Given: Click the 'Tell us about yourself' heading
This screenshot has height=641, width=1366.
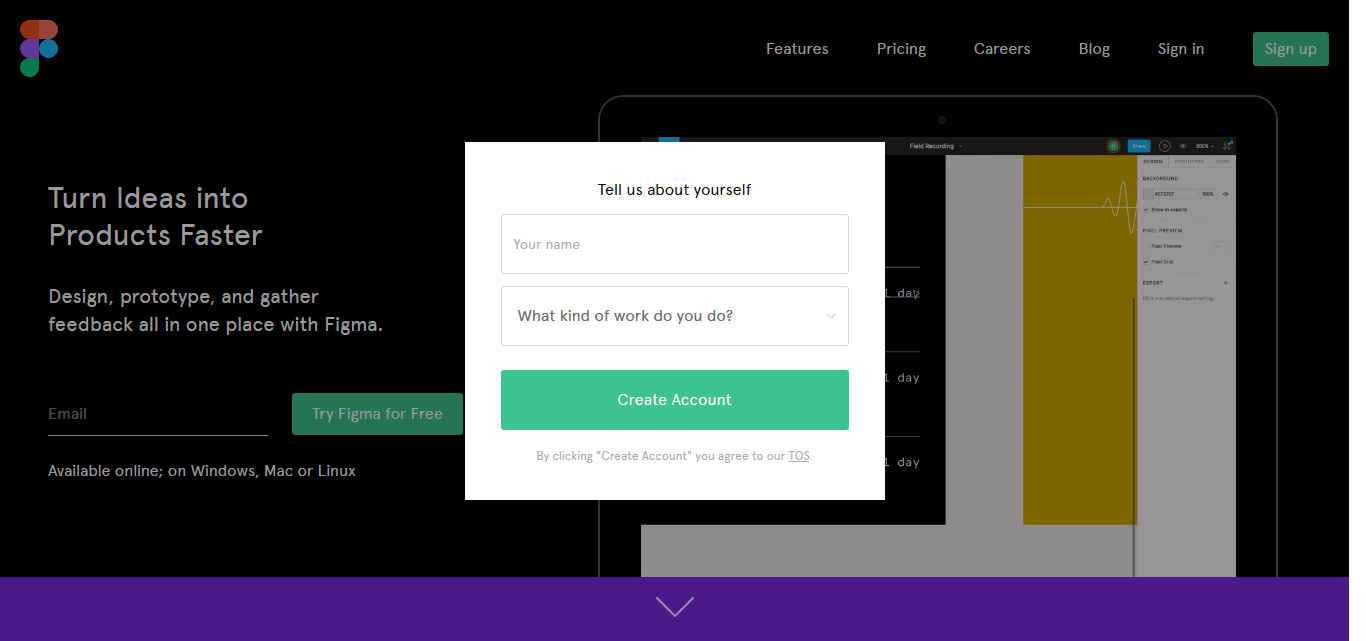Looking at the screenshot, I should pos(674,190).
